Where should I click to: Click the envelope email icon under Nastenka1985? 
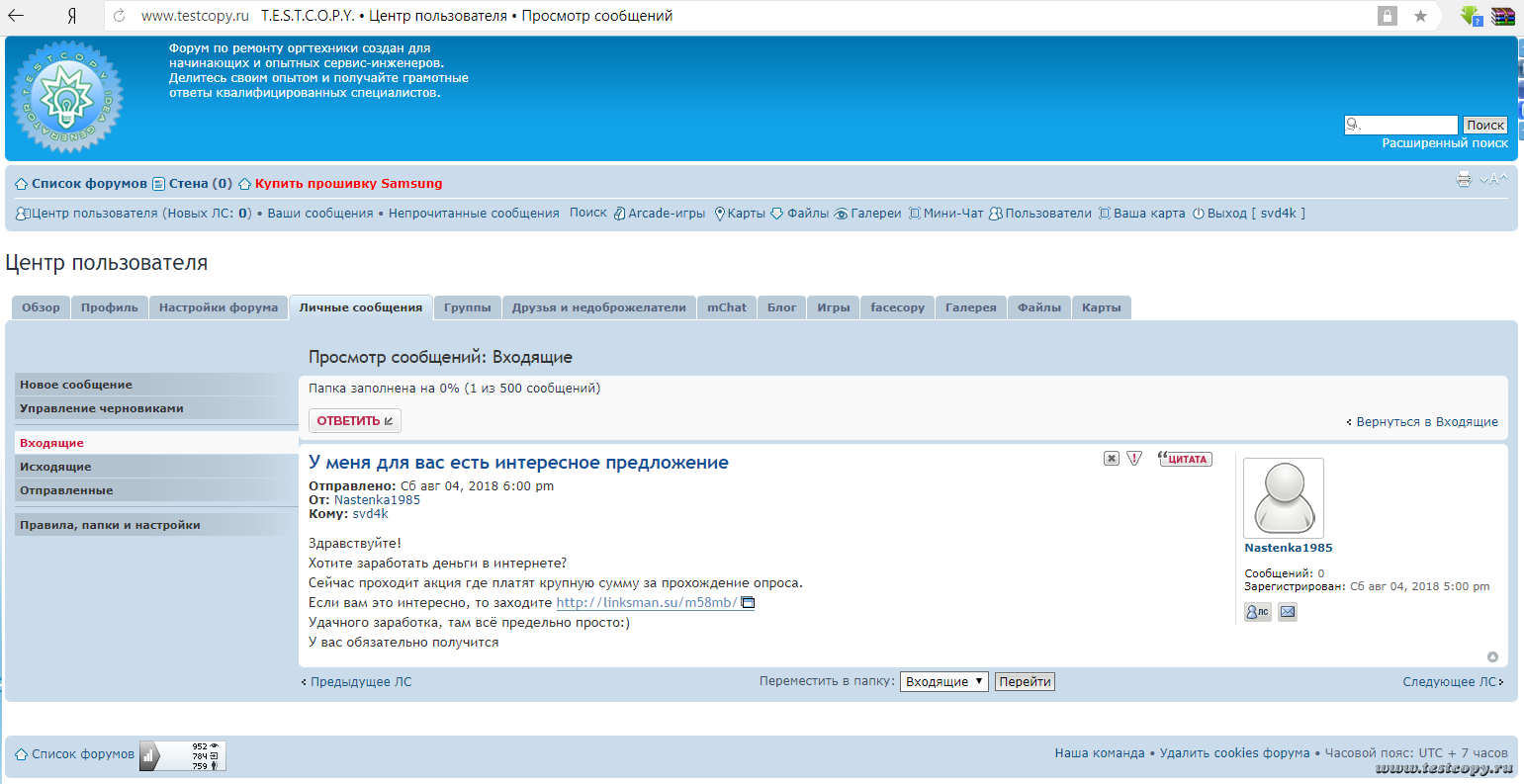click(x=1287, y=612)
